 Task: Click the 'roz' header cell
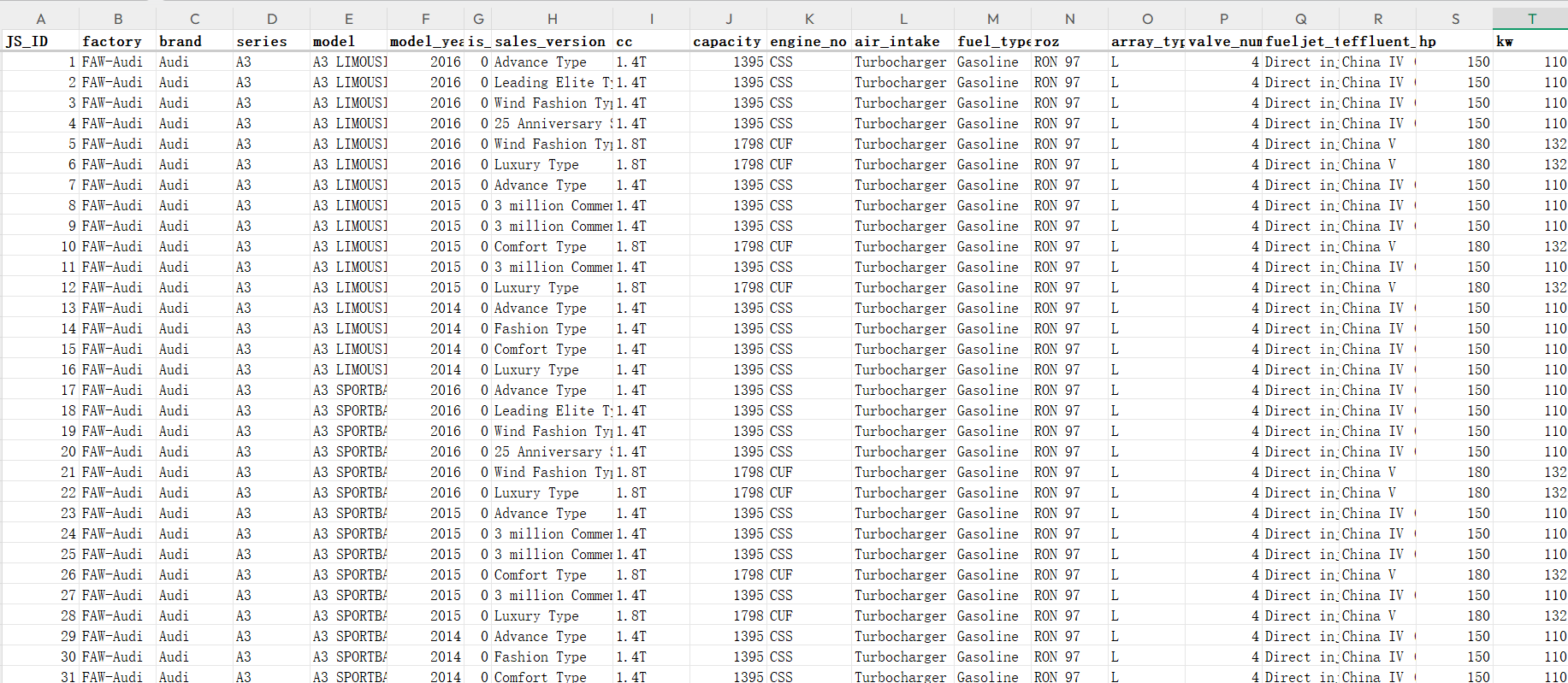click(1069, 41)
